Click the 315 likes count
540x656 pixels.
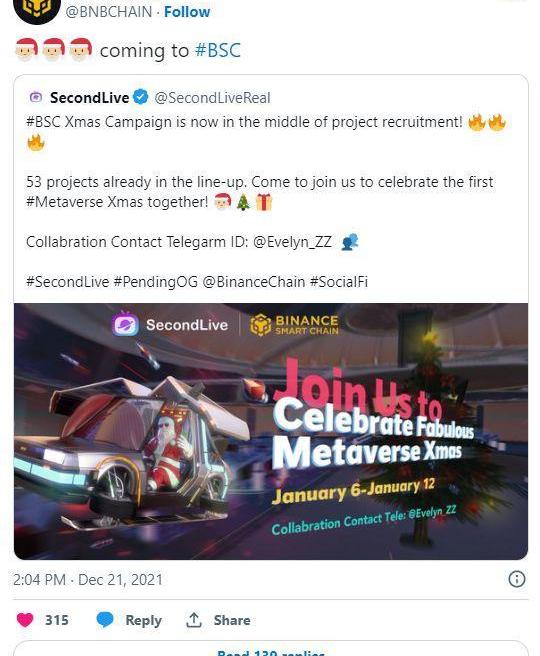(x=57, y=620)
